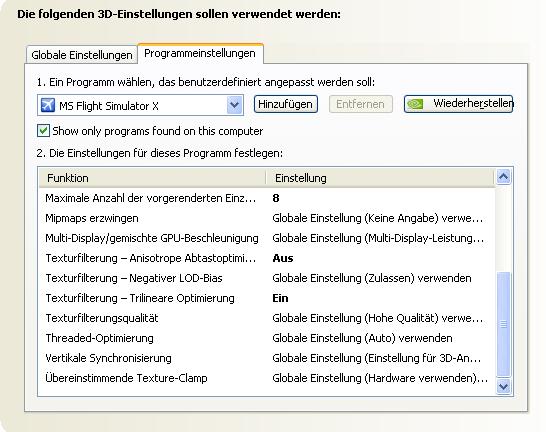546x432 pixels.
Task: Switch to the Globale Einstellungen tab
Action: pos(82,55)
